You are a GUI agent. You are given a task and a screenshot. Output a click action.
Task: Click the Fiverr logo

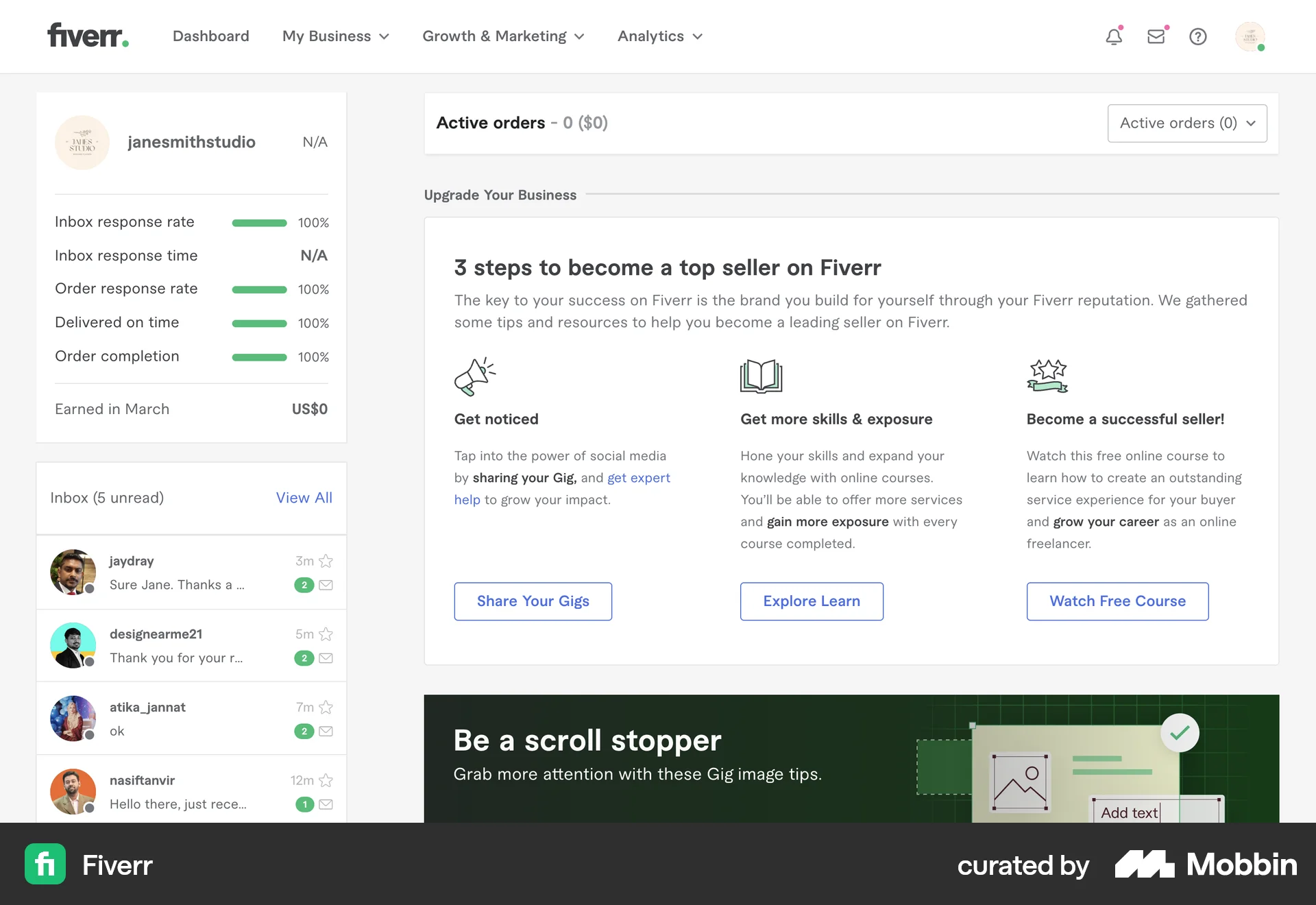click(87, 36)
